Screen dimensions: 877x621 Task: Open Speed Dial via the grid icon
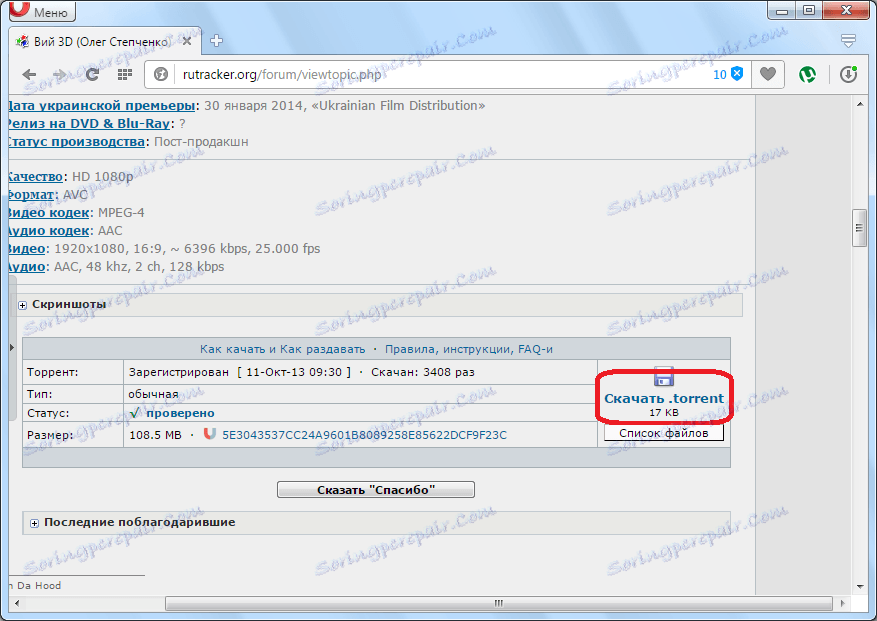click(x=123, y=74)
